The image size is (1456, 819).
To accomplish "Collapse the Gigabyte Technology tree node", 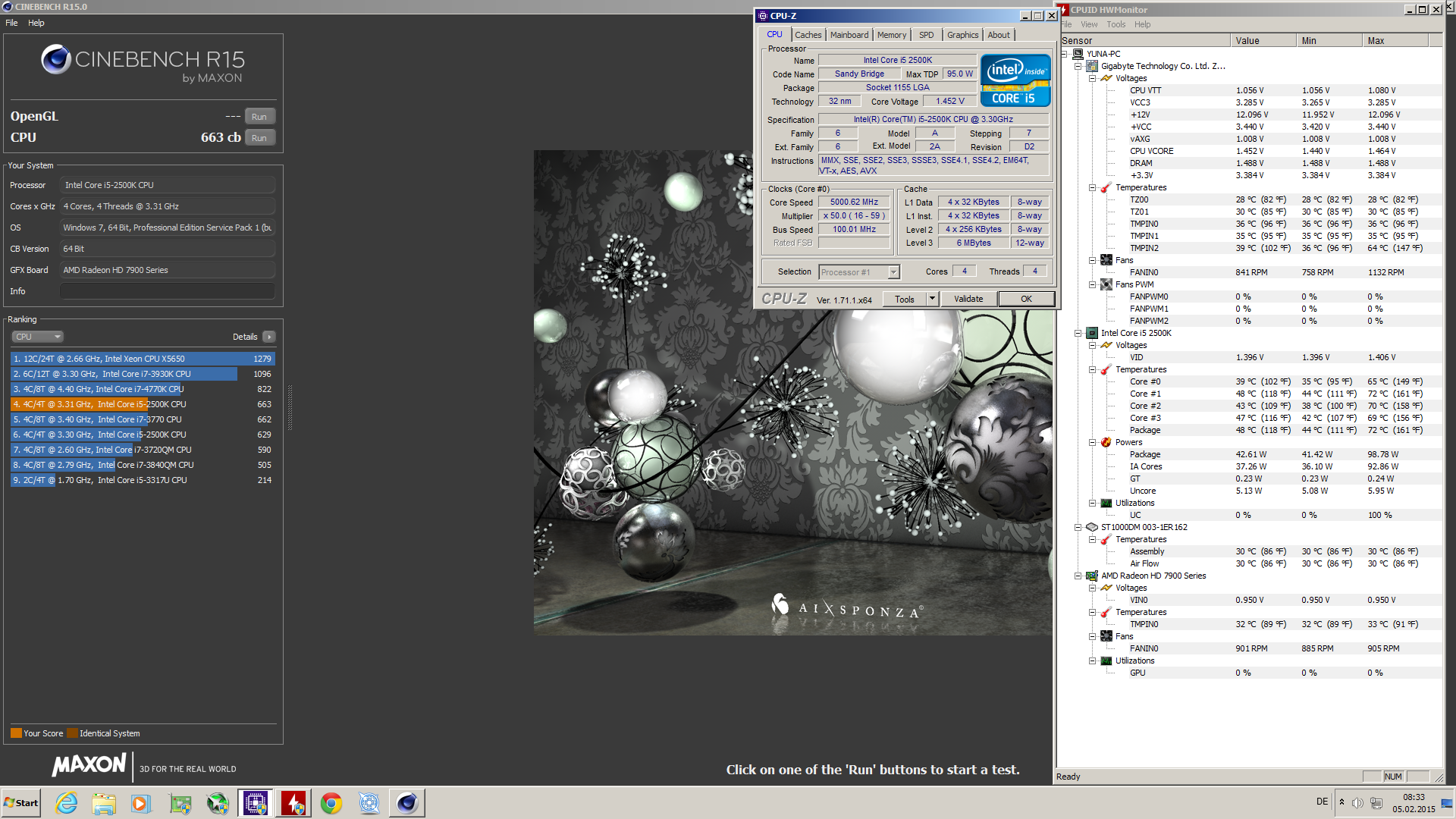I will (1078, 66).
